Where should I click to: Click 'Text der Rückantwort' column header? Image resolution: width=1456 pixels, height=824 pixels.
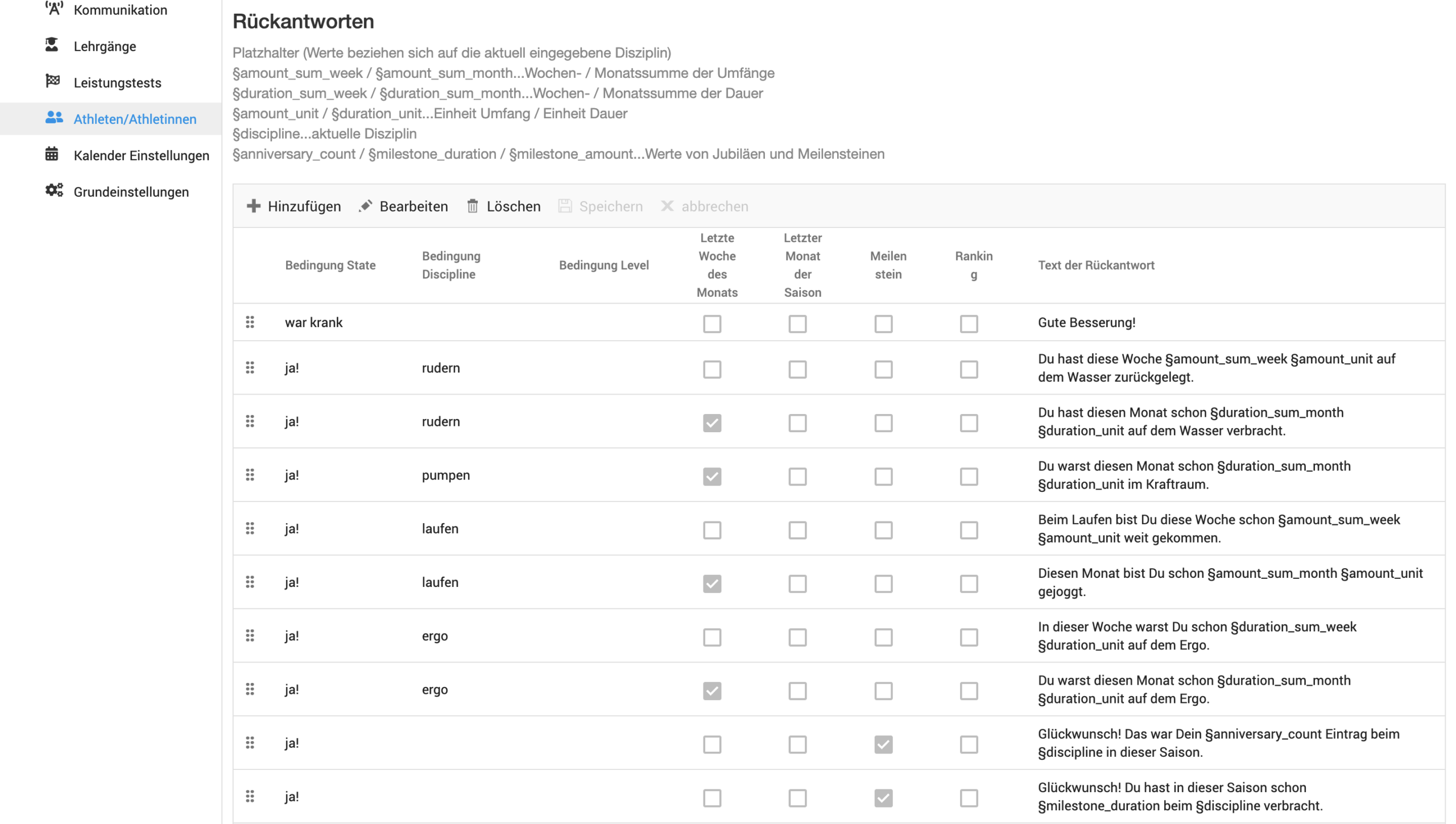coord(1096,265)
